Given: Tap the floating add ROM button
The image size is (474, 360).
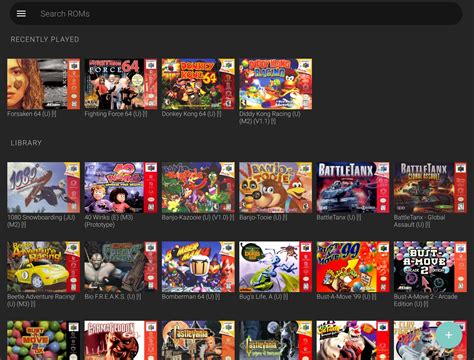Looking at the screenshot, I should click(x=449, y=335).
